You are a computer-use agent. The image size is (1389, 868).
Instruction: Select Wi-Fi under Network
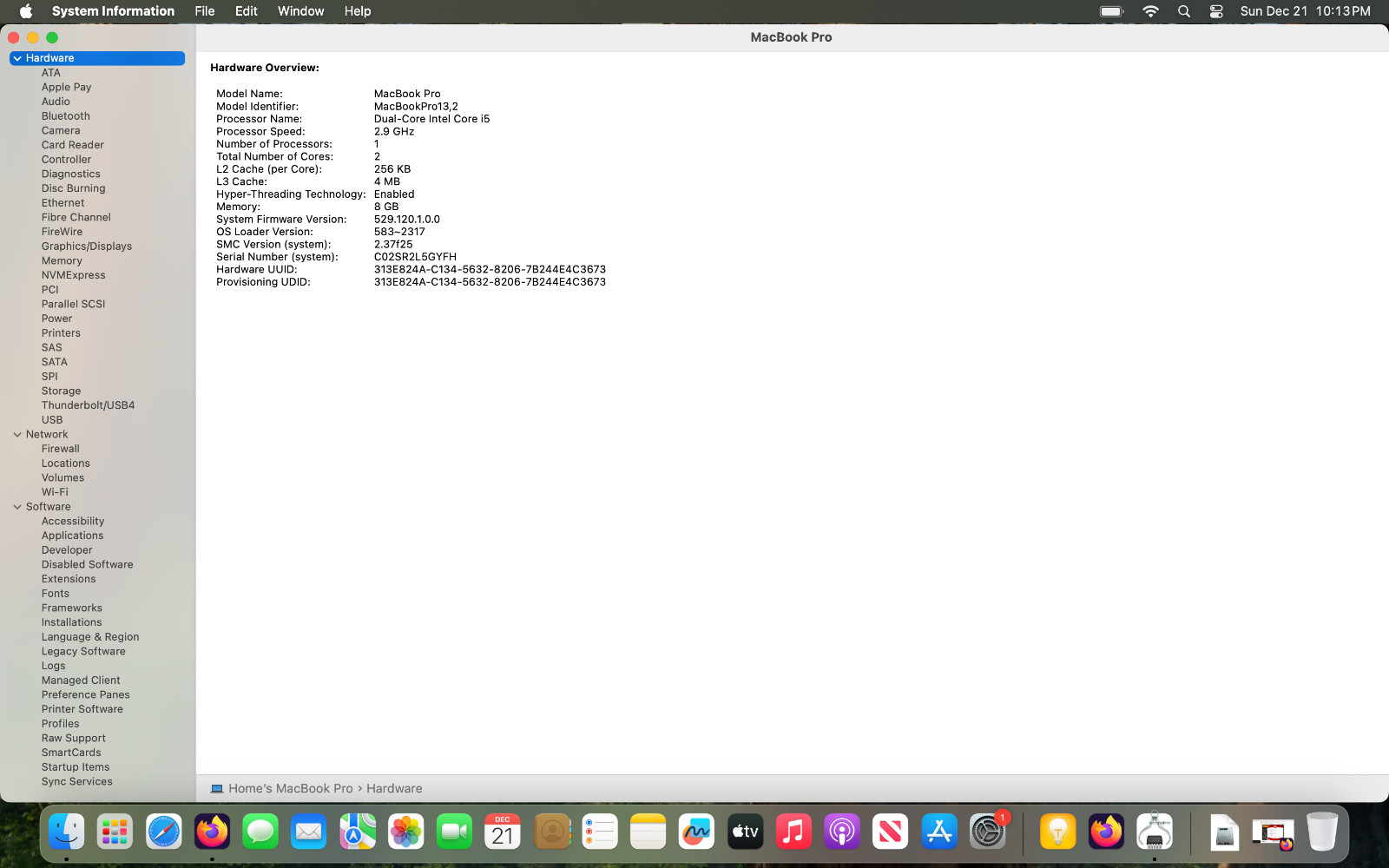pos(55,492)
